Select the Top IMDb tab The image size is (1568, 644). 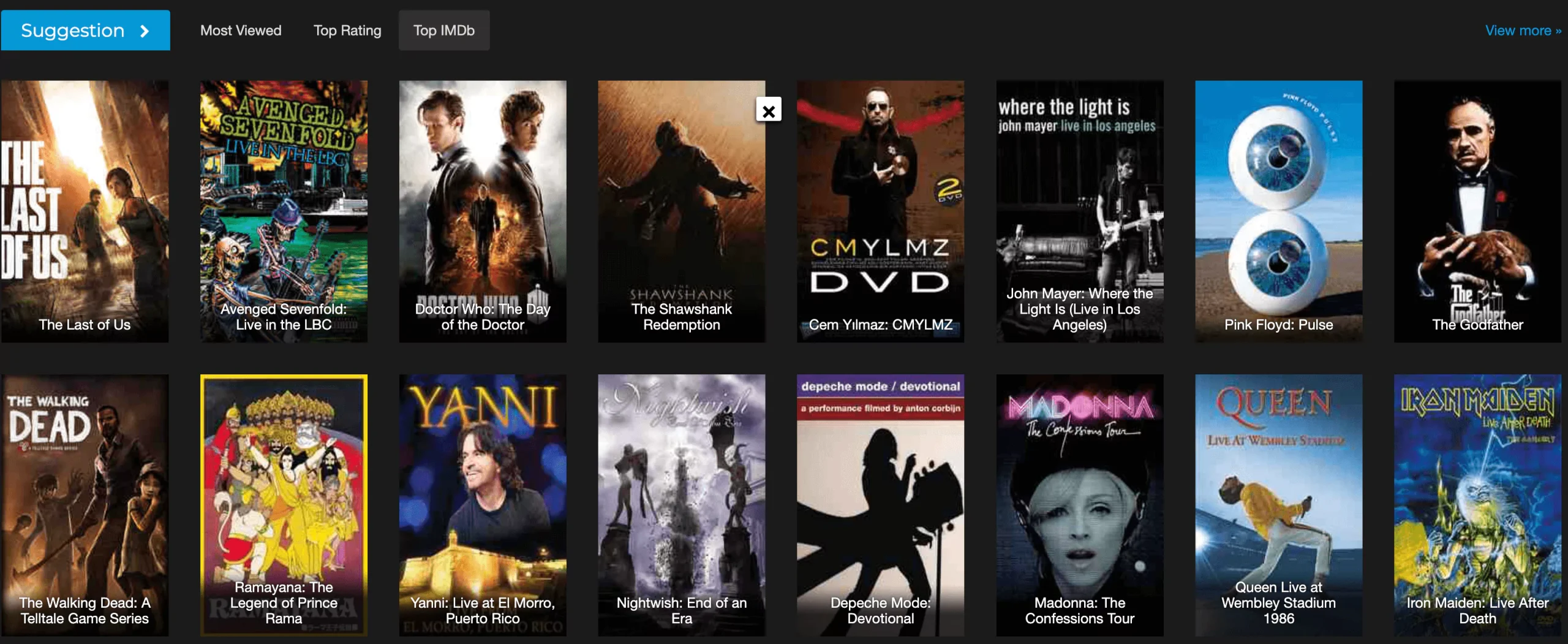click(444, 31)
